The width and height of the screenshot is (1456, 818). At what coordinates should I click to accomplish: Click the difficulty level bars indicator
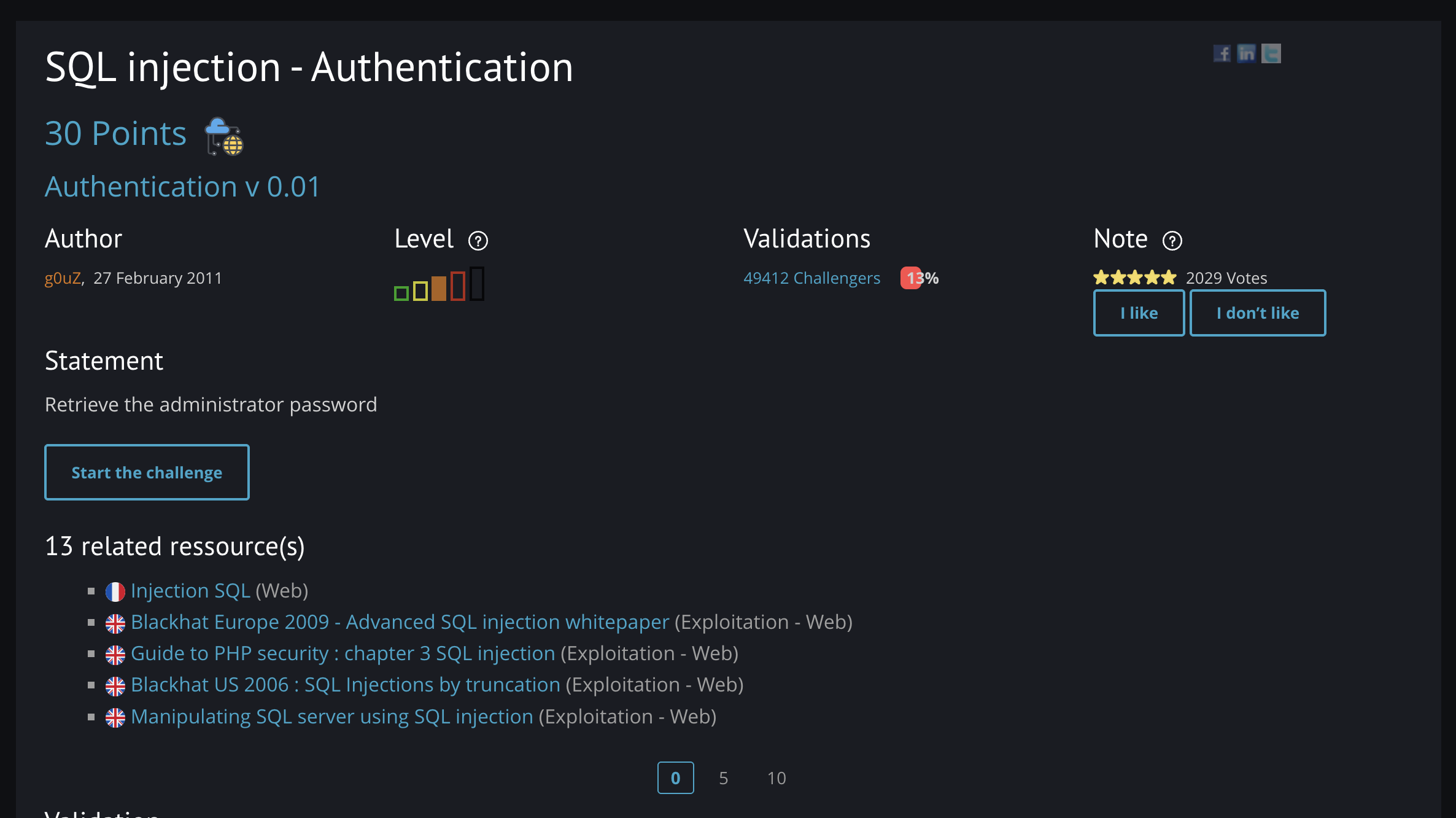(440, 284)
